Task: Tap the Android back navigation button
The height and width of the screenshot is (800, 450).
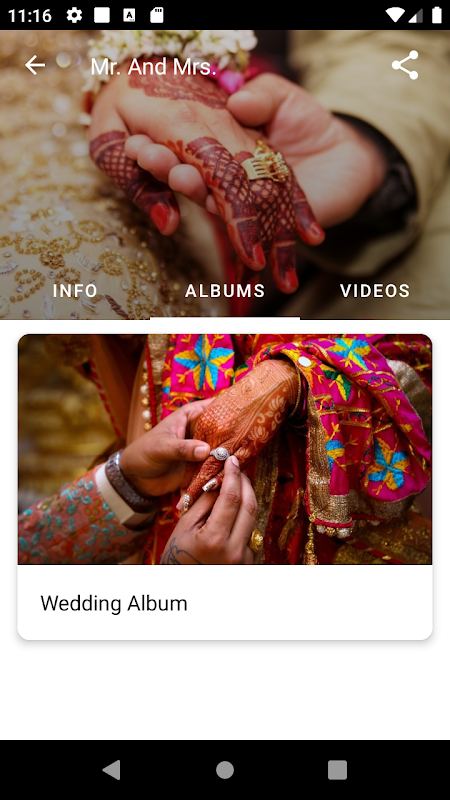Action: 112,770
